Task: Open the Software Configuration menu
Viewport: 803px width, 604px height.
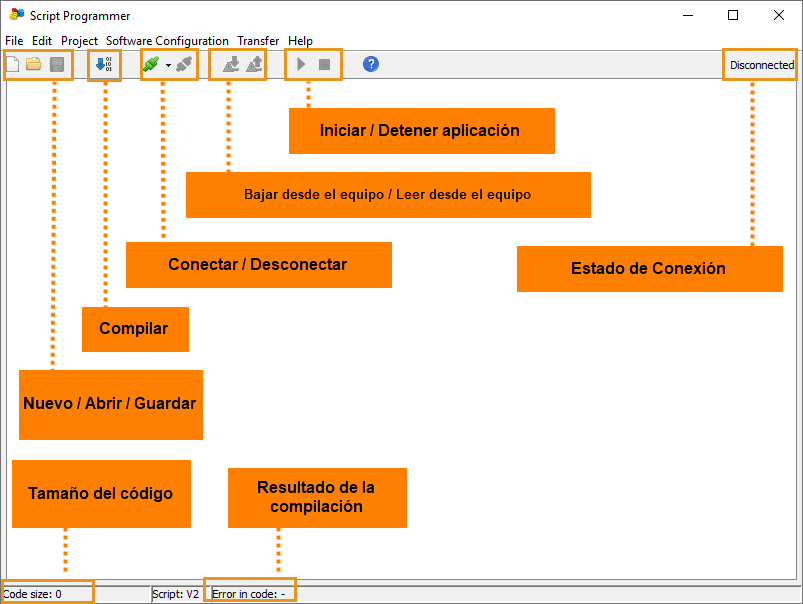Action: (167, 41)
